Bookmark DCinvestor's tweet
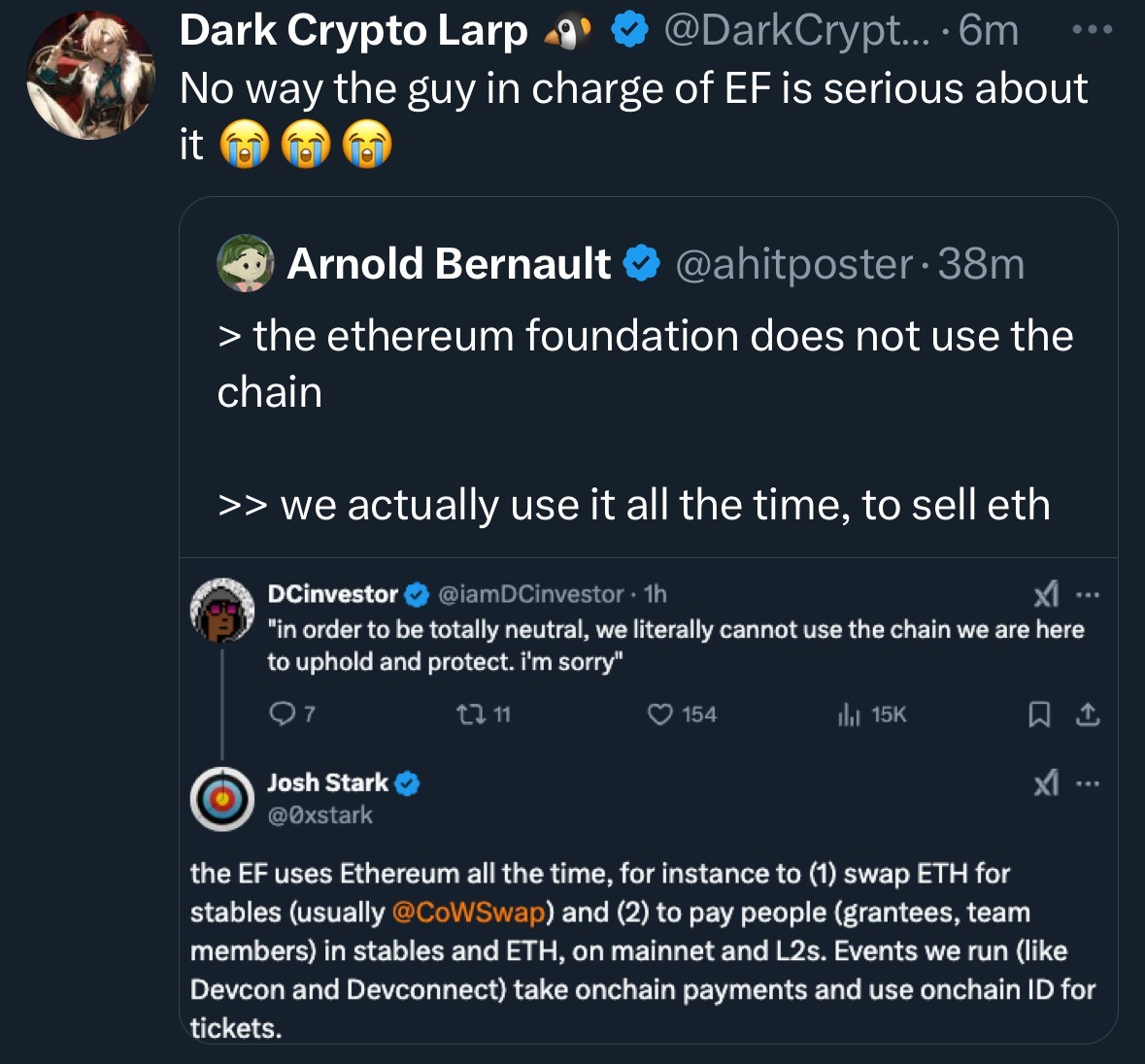Viewport: 1145px width, 1064px height. tap(1039, 715)
